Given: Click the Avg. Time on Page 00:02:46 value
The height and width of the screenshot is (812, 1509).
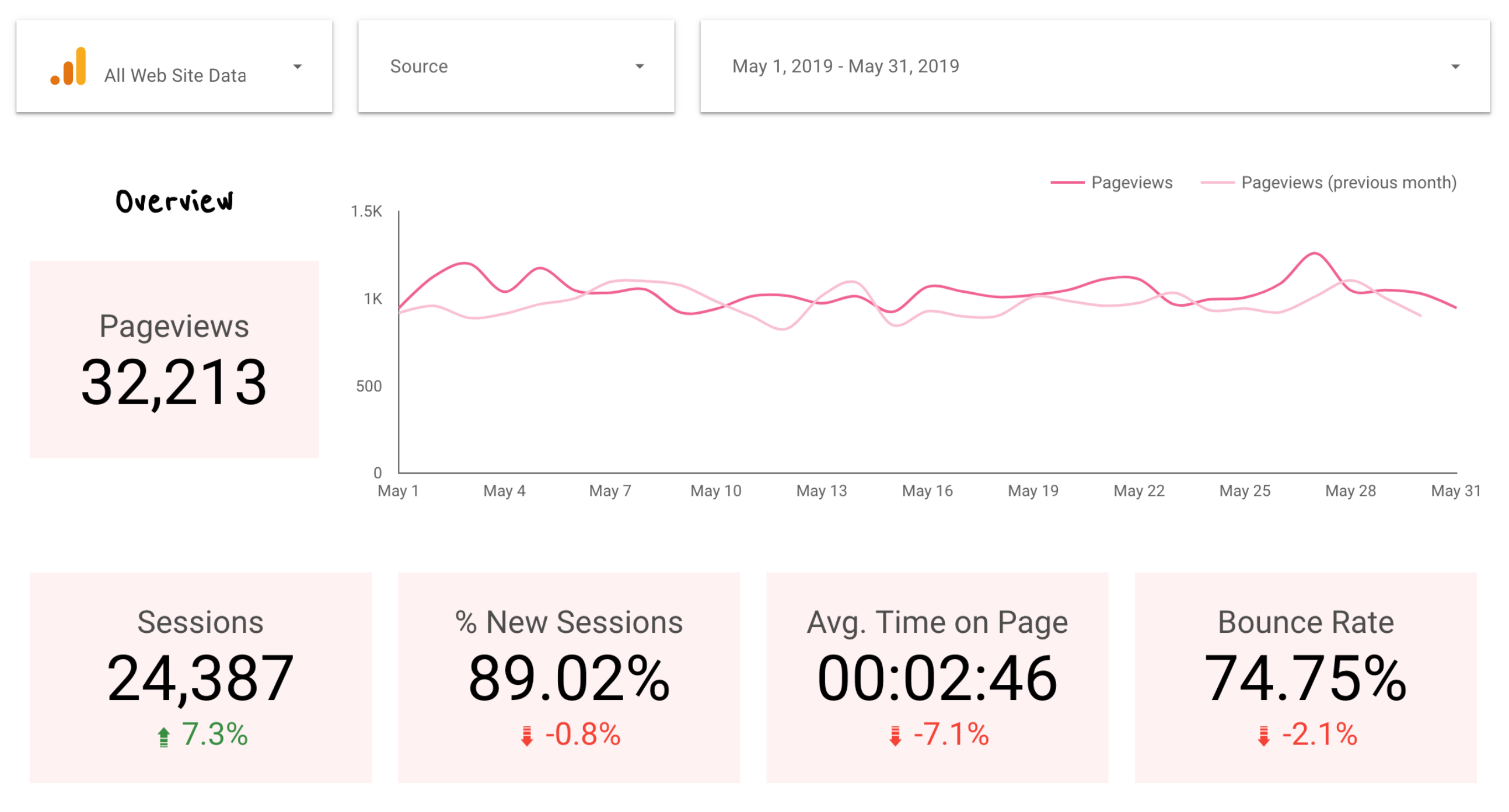Looking at the screenshot, I should (x=937, y=678).
